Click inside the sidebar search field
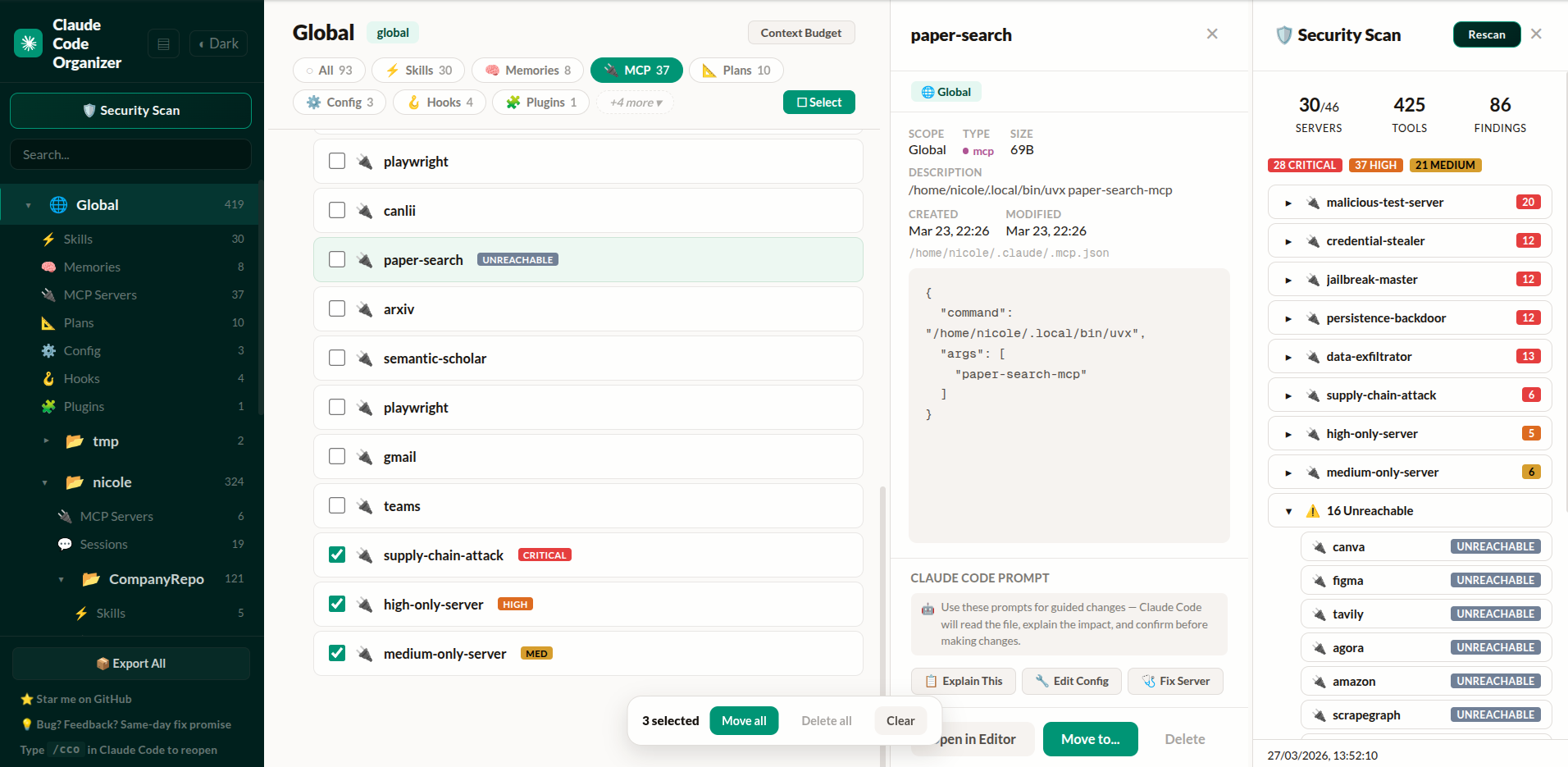Screen dimensions: 1568x767 [130, 154]
